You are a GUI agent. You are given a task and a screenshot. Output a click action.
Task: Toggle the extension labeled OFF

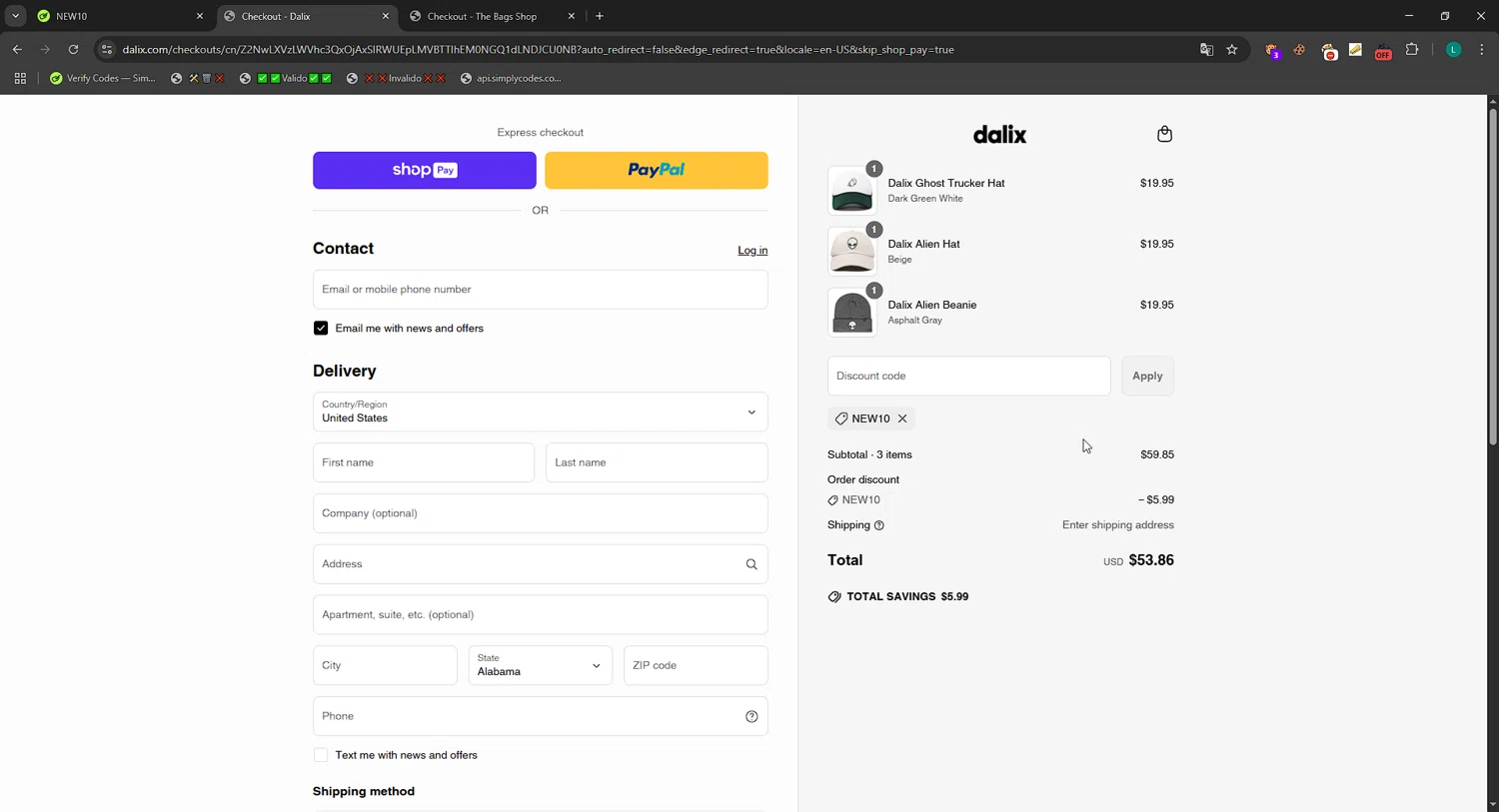click(1383, 51)
